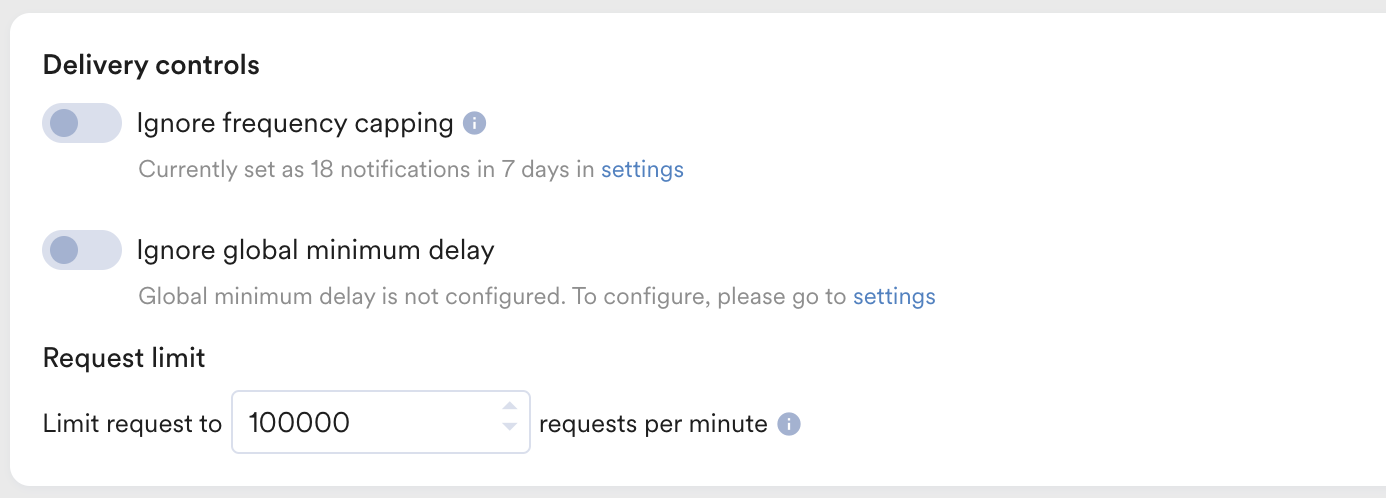The width and height of the screenshot is (1386, 498).
Task: Increase request limit with the up arrow
Action: [509, 406]
